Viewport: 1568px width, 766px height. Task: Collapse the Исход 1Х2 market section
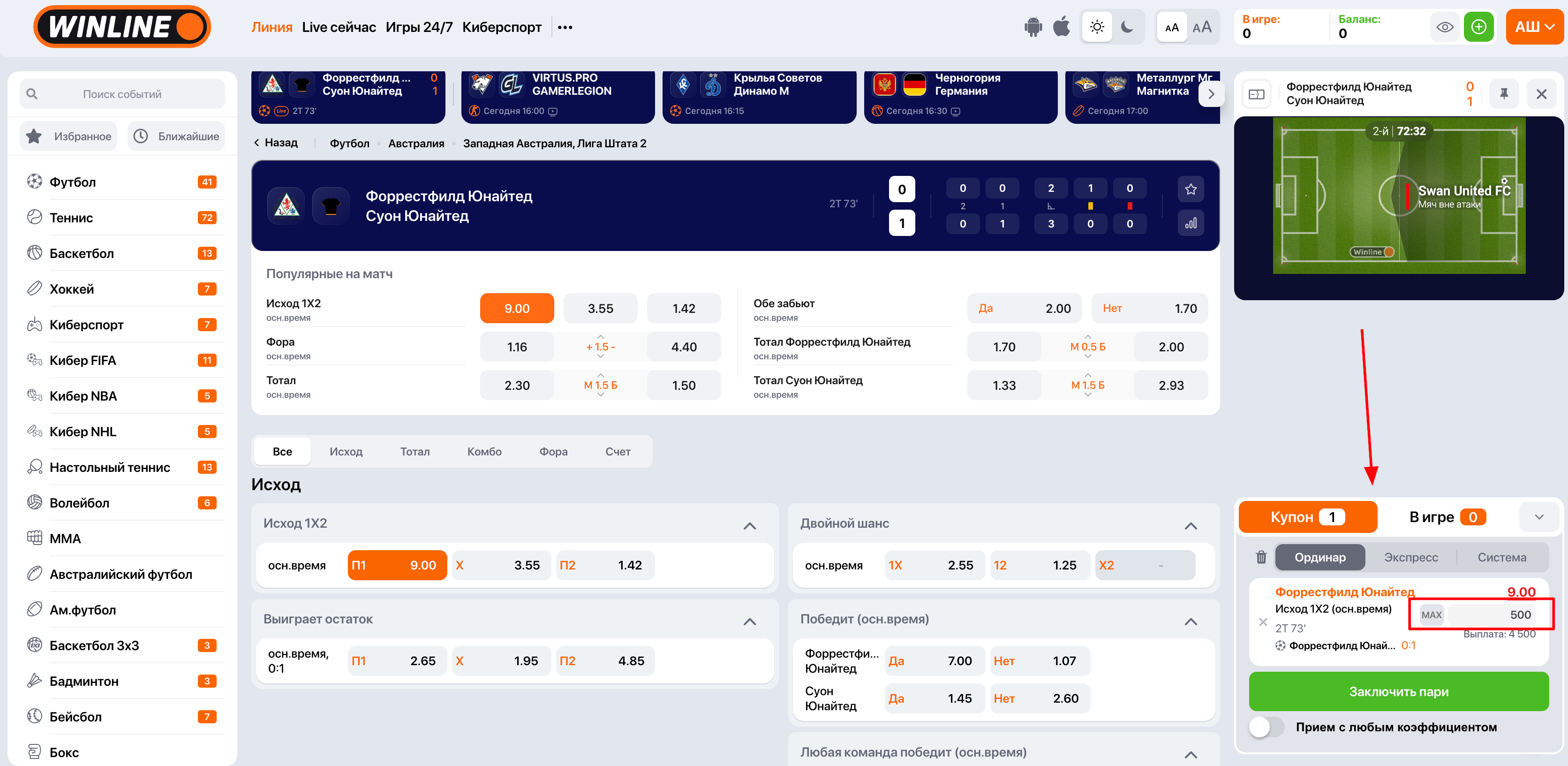tap(749, 525)
